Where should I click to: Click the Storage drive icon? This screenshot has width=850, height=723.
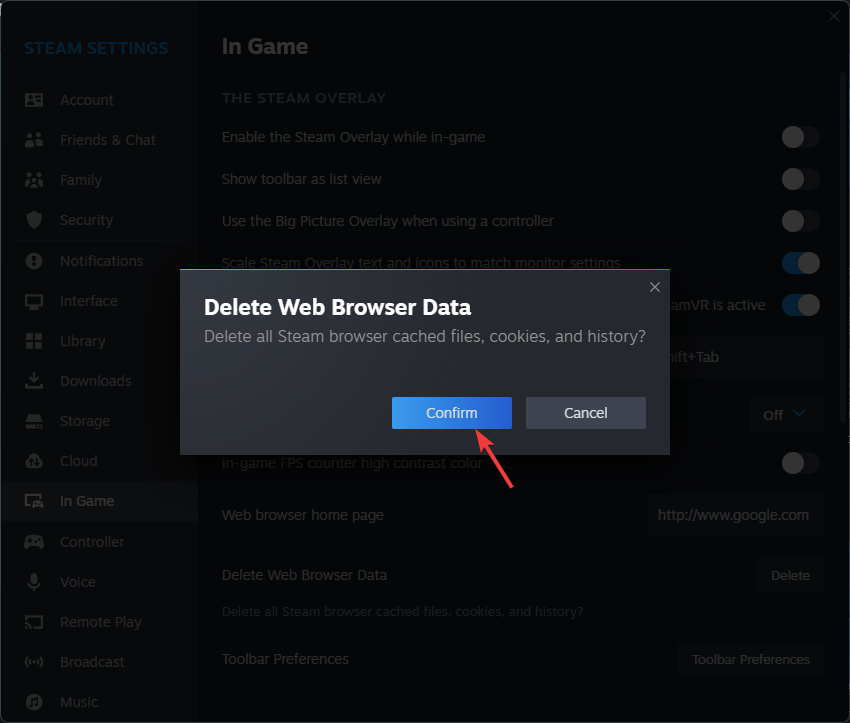[x=34, y=421]
